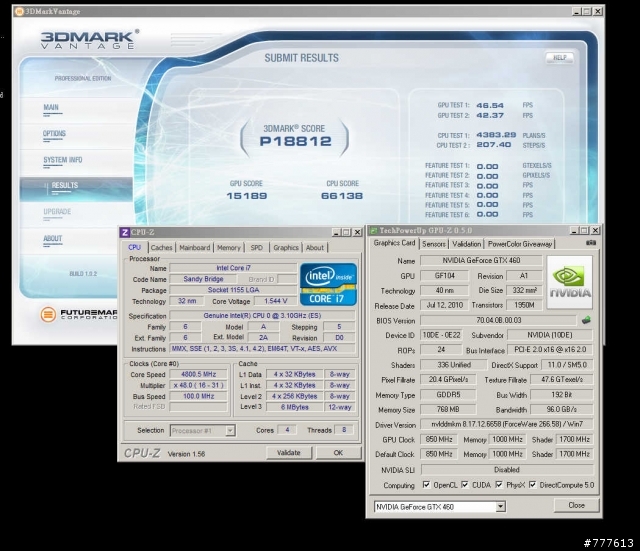Switch to the CPU tab in CPU-Z
The image size is (640, 551).
coord(134,247)
